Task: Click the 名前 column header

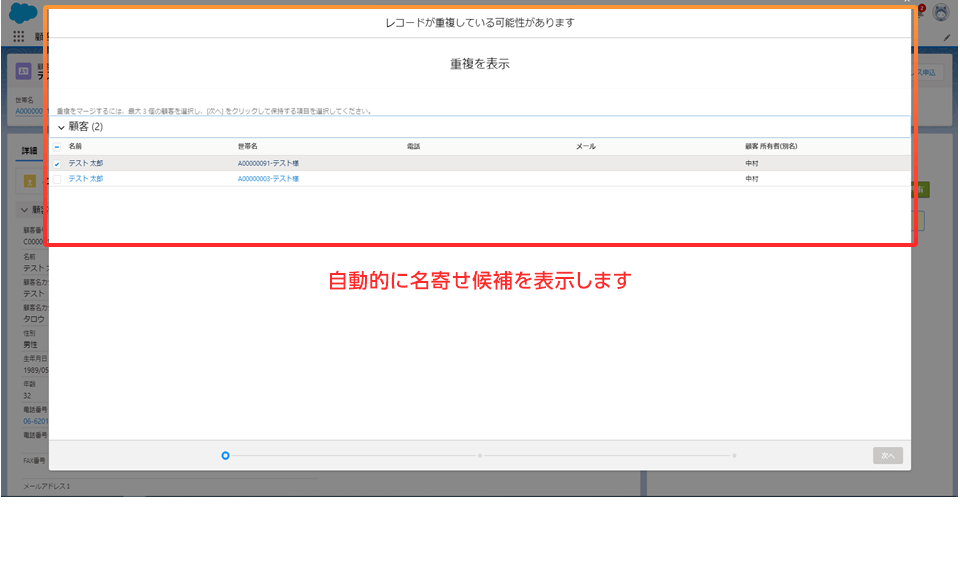Action: pyautogui.click(x=75, y=146)
